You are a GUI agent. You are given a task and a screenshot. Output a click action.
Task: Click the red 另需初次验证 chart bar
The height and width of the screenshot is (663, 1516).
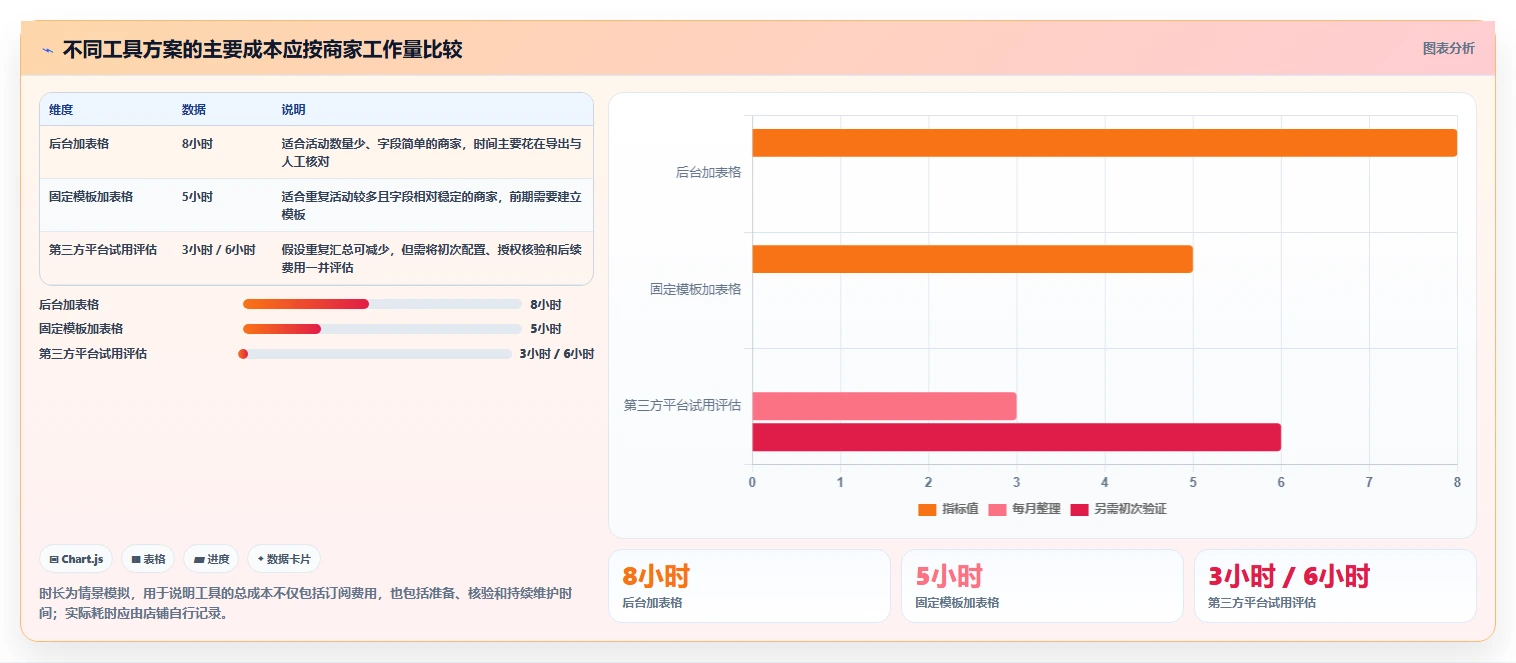[1016, 437]
